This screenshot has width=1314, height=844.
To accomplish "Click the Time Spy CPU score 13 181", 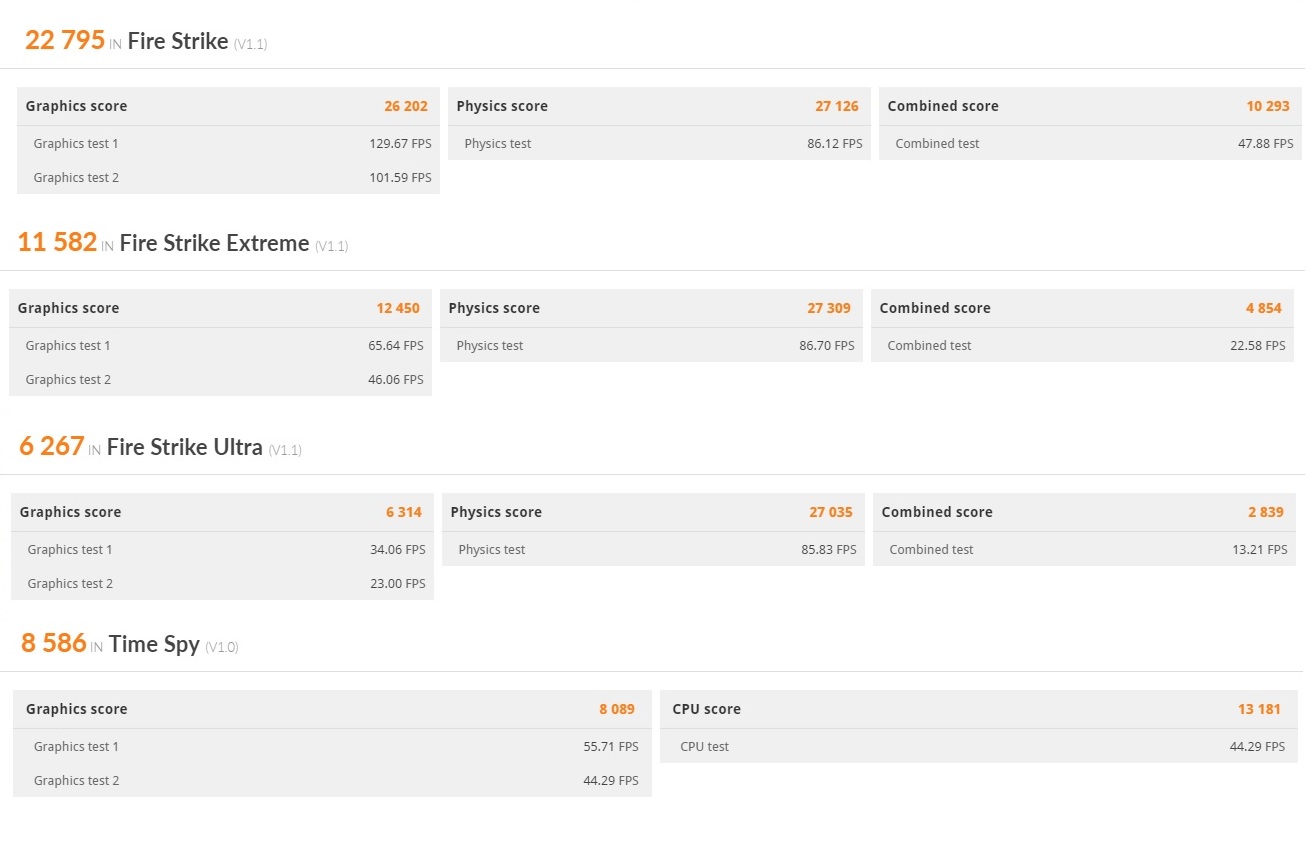I will point(1259,709).
